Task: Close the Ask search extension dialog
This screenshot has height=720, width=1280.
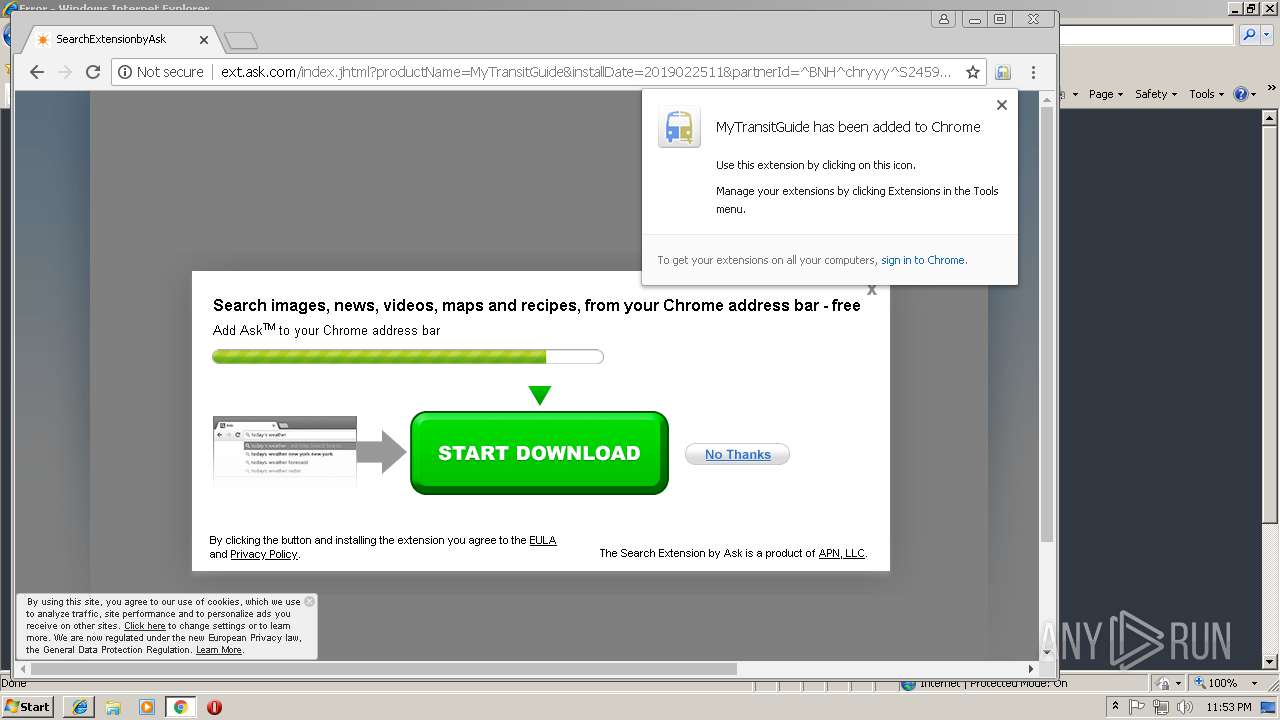Action: [871, 290]
